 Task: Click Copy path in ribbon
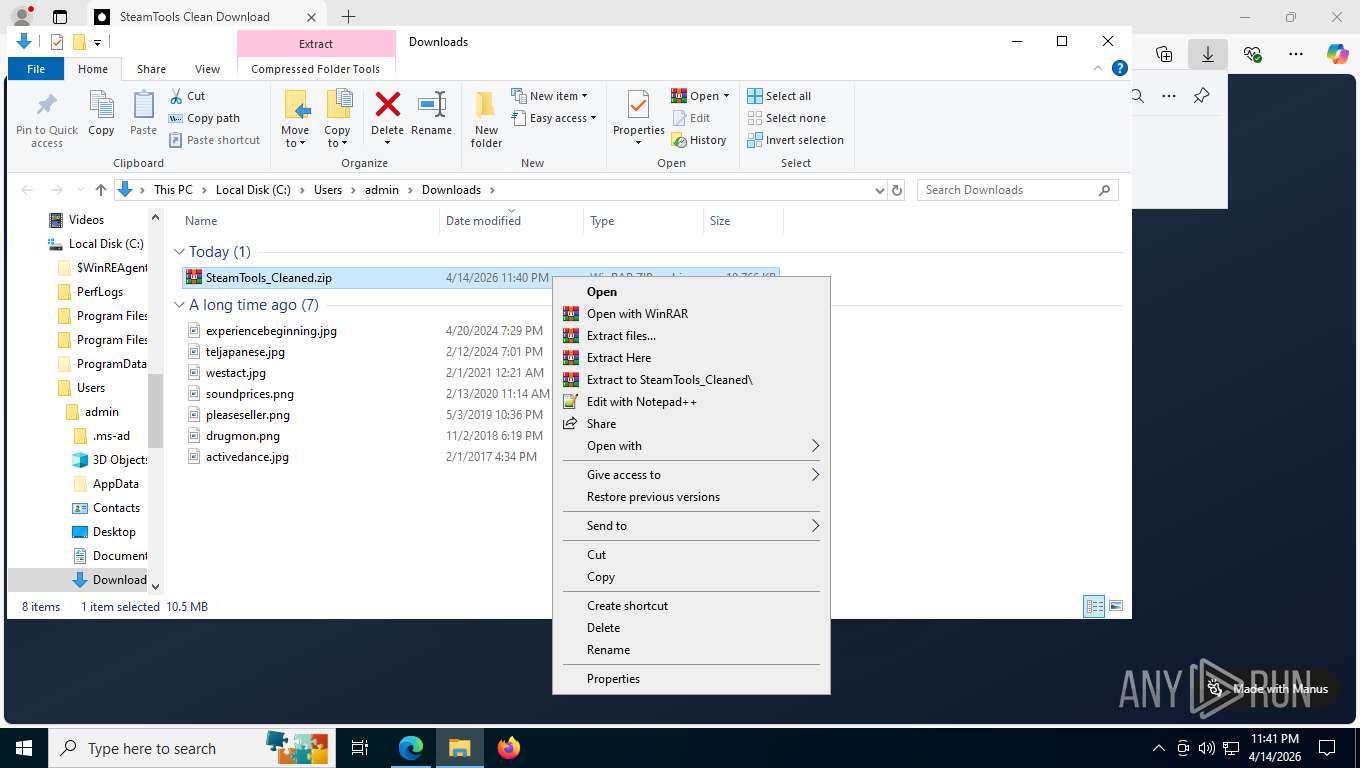click(204, 118)
